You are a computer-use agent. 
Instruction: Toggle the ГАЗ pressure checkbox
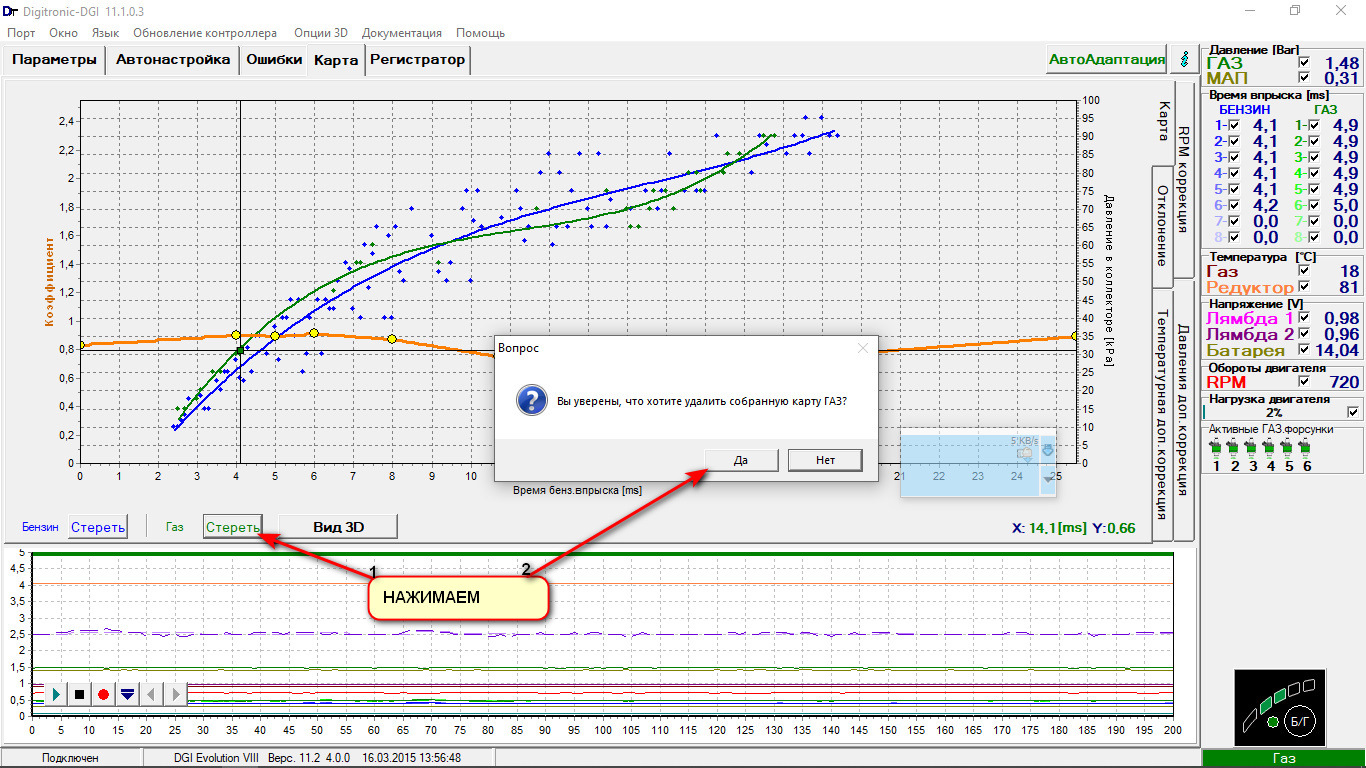click(1303, 63)
